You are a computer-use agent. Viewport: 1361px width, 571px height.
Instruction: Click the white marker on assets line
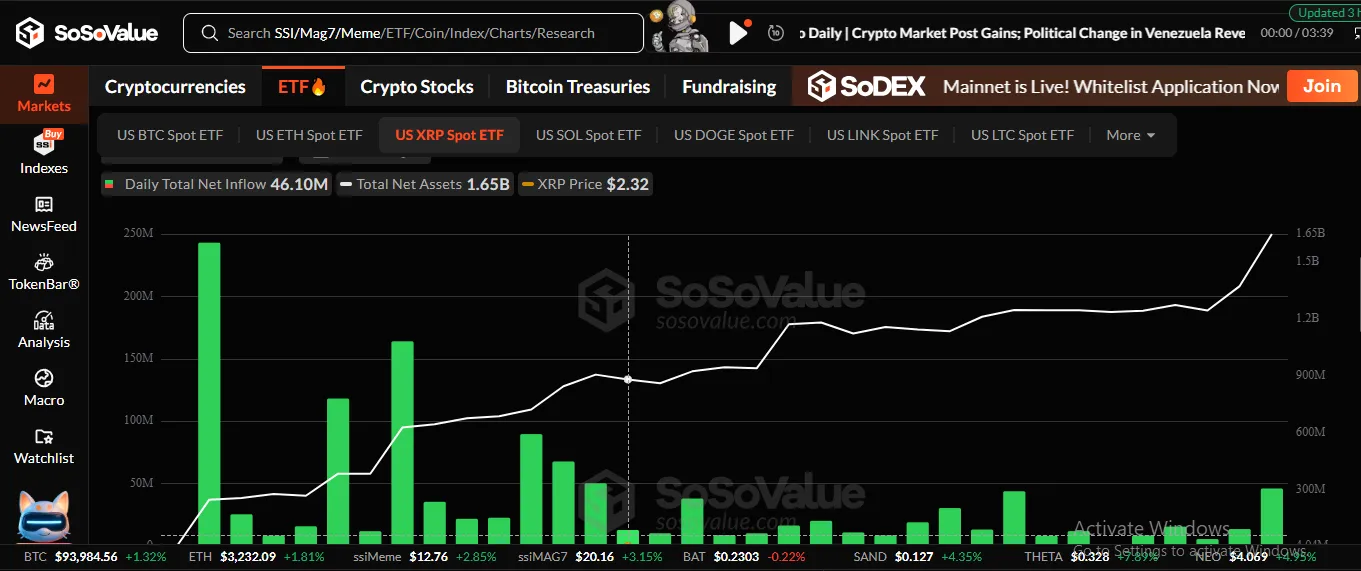coord(628,379)
